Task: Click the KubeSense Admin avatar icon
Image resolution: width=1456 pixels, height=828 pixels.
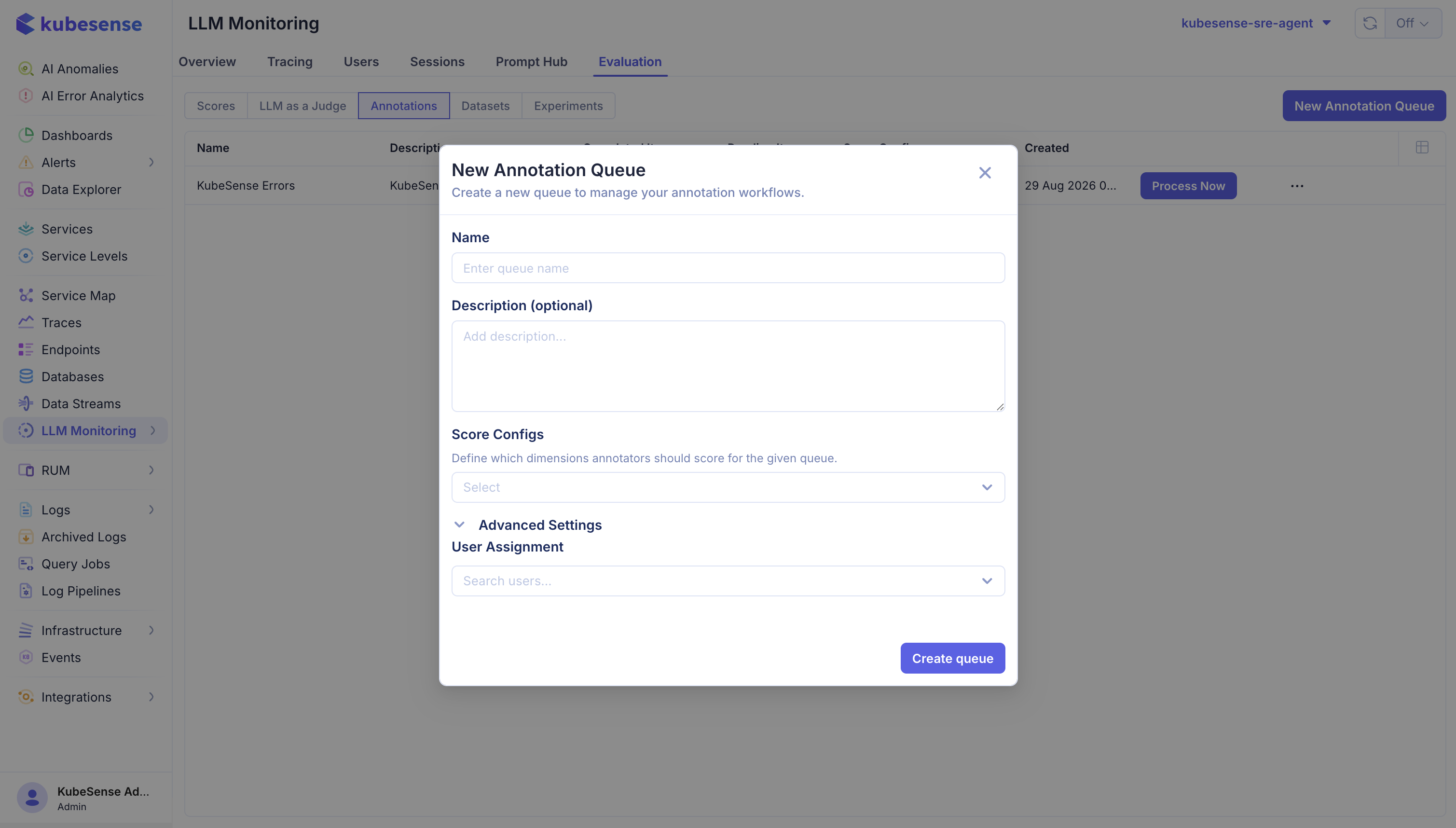Action: point(32,797)
